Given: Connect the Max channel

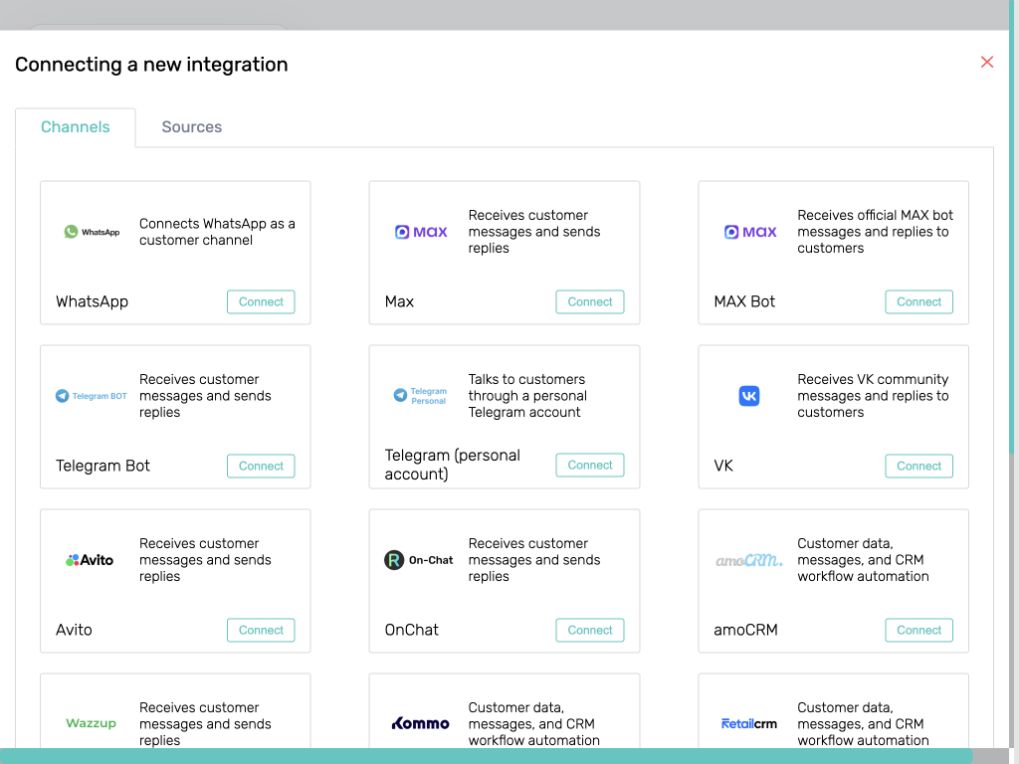Looking at the screenshot, I should pyautogui.click(x=589, y=301).
